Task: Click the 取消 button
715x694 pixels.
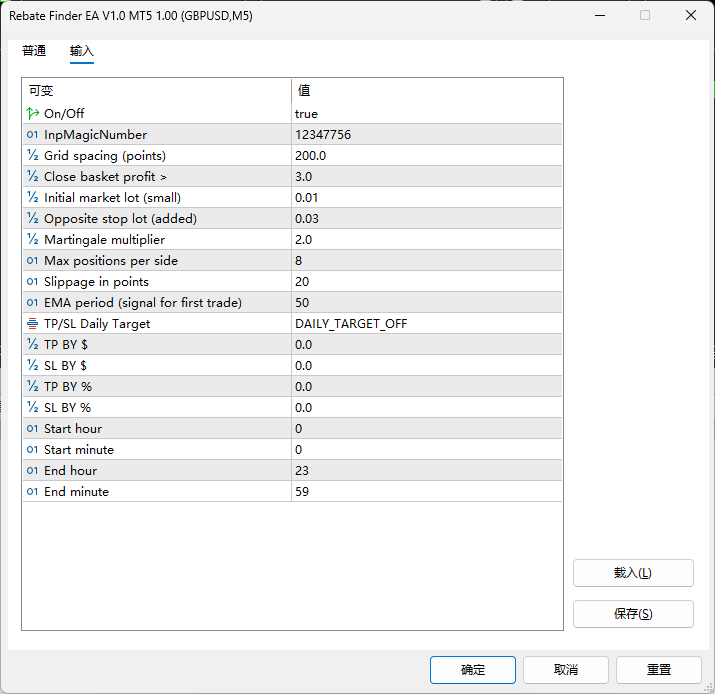Action: click(x=565, y=670)
